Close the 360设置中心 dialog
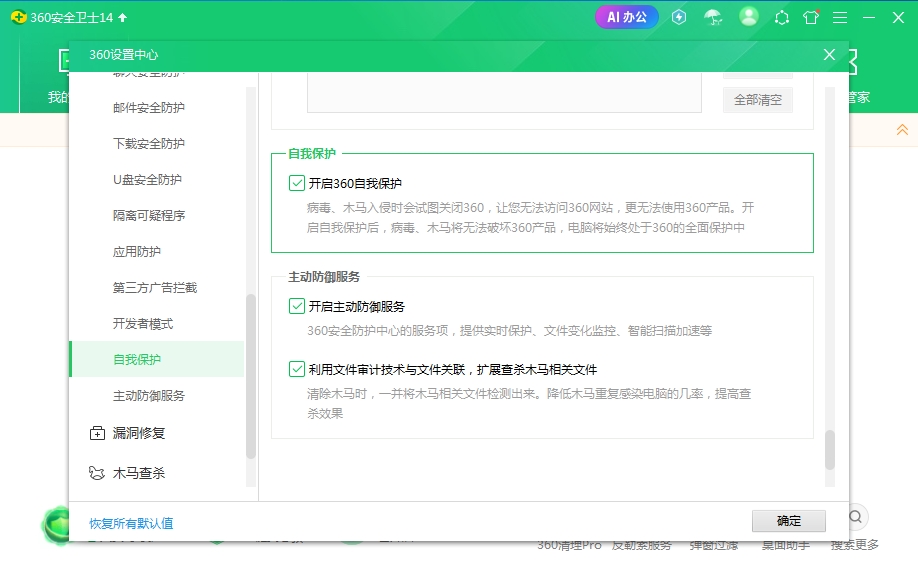 coord(829,54)
